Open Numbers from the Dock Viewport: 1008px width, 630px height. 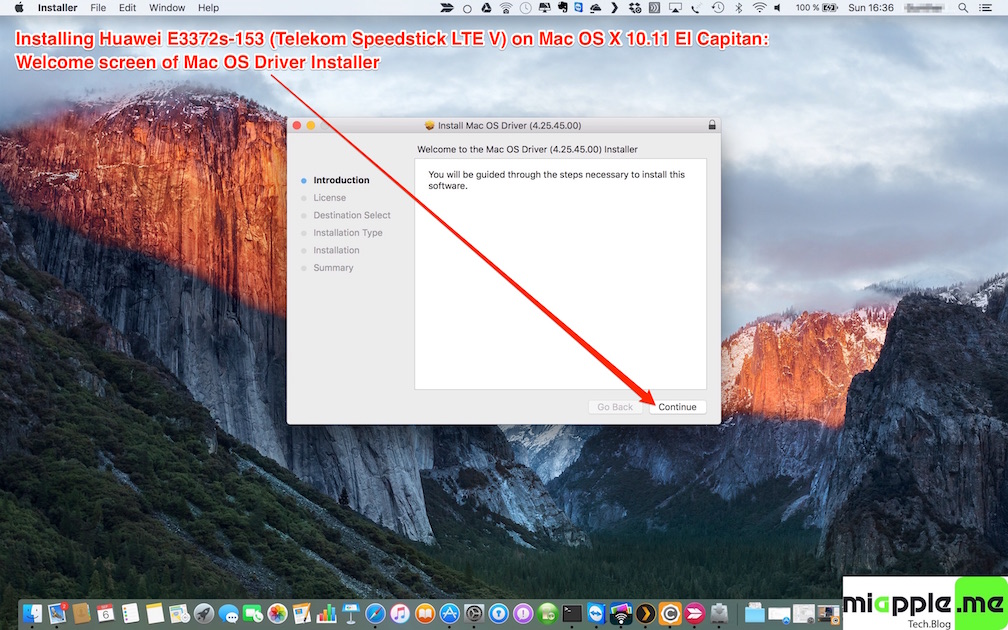point(327,614)
